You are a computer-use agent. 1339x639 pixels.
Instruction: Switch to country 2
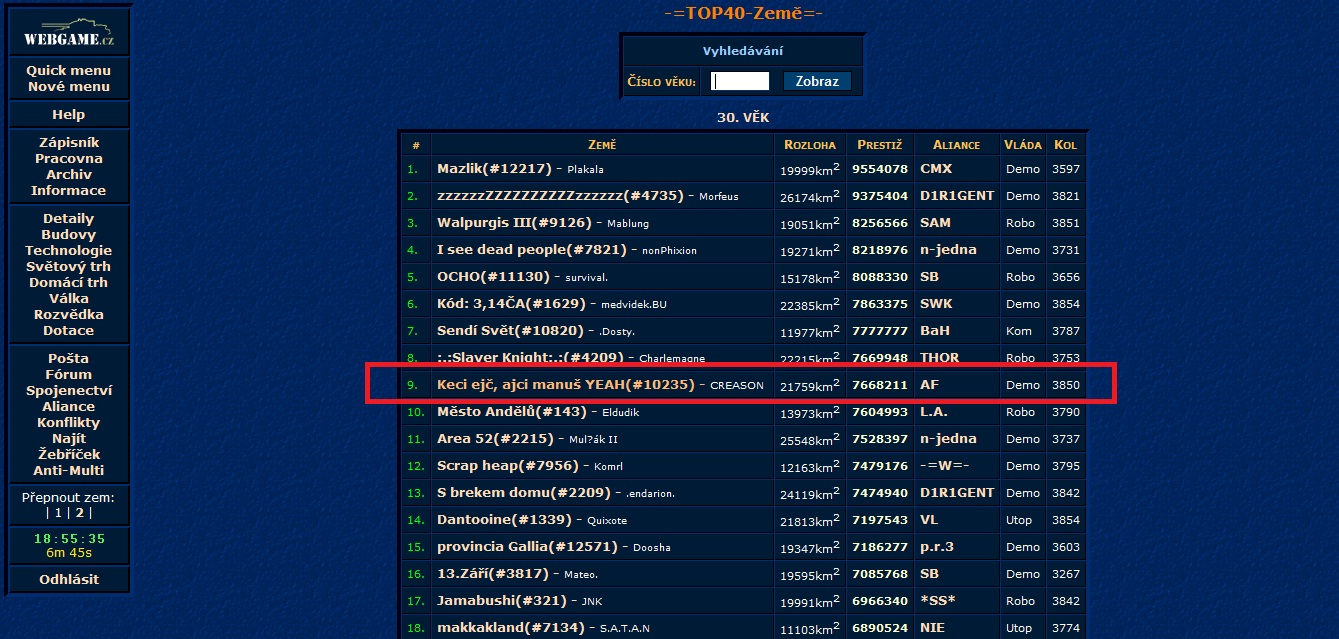click(79, 513)
